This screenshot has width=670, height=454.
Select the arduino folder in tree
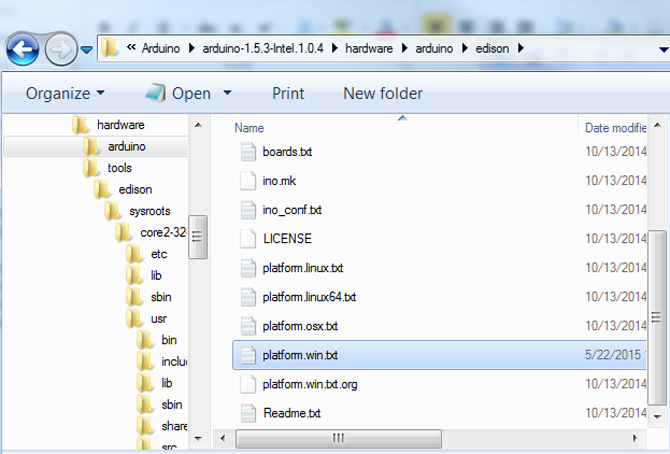tap(126, 146)
